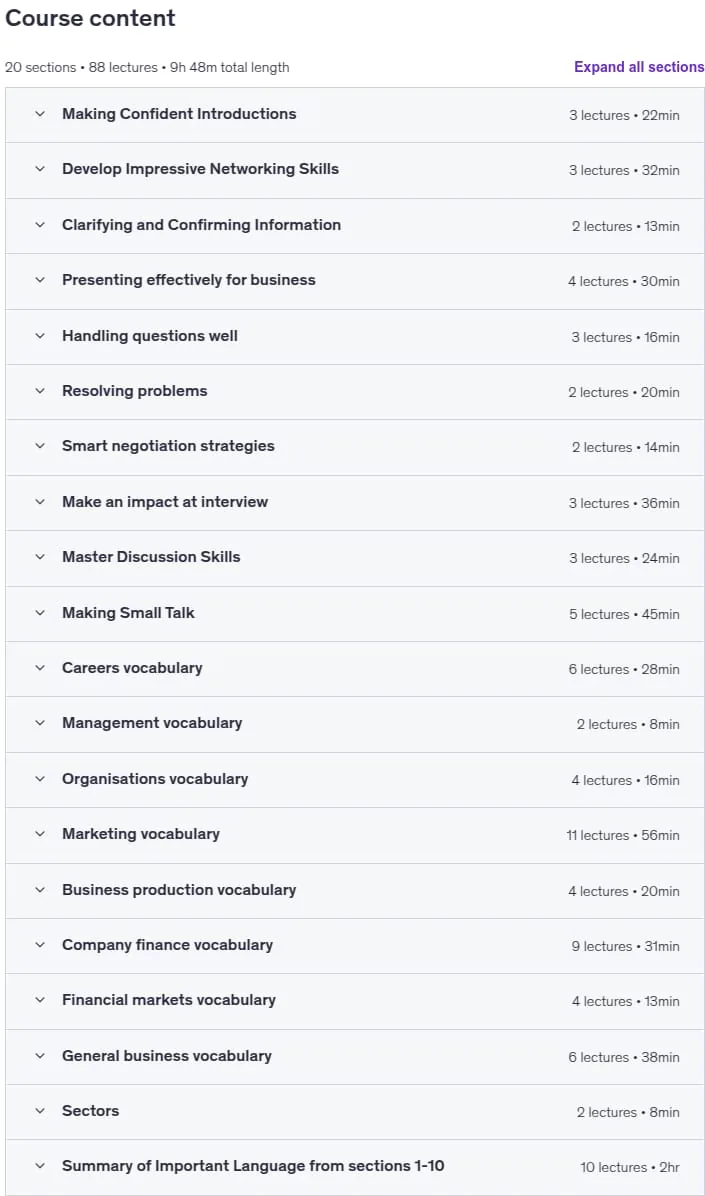The width and height of the screenshot is (705, 1196).
Task: Open the Presenting effectively for business section
Action: coord(355,281)
